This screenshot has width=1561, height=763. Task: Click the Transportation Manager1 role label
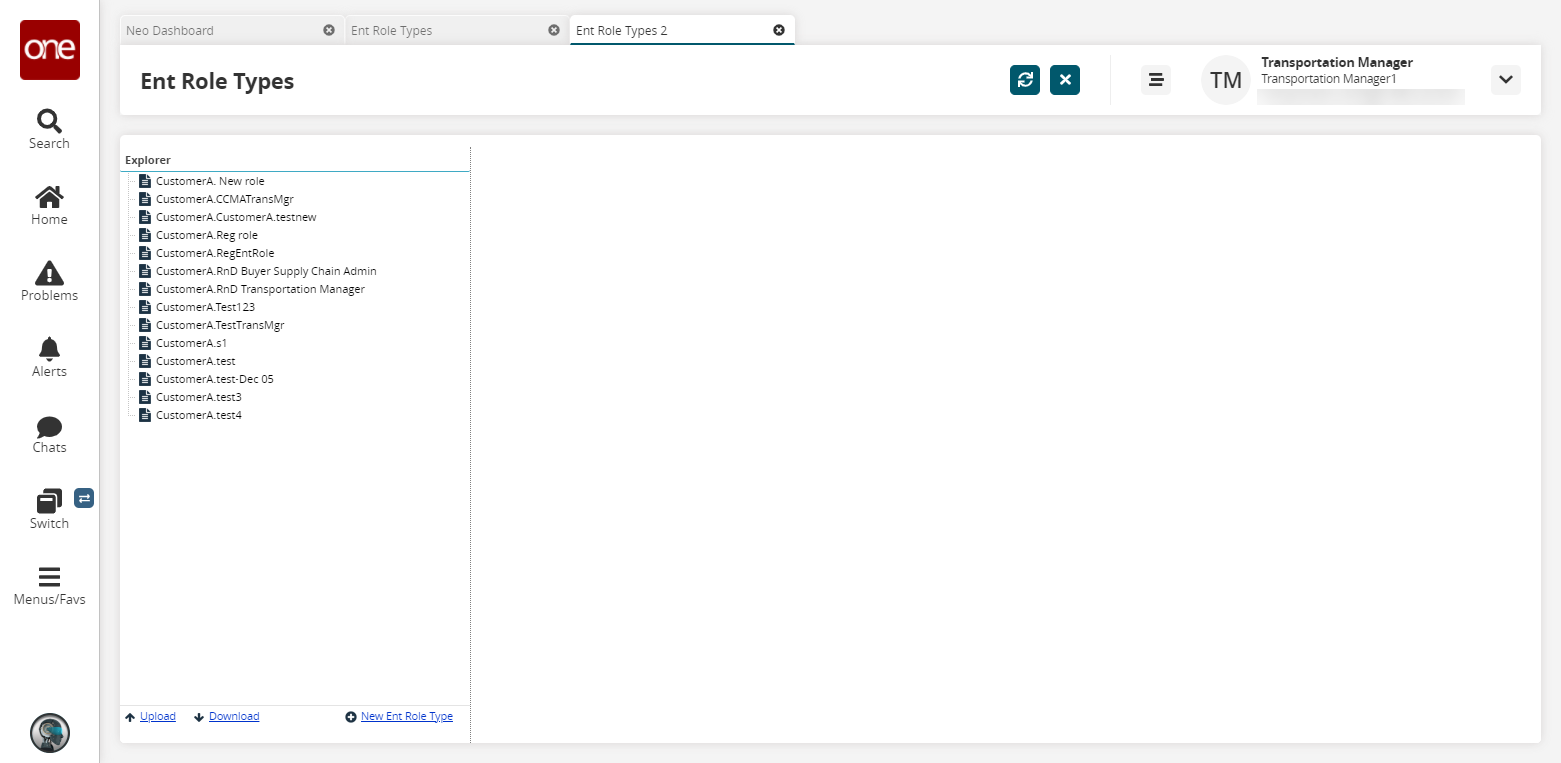[1328, 79]
